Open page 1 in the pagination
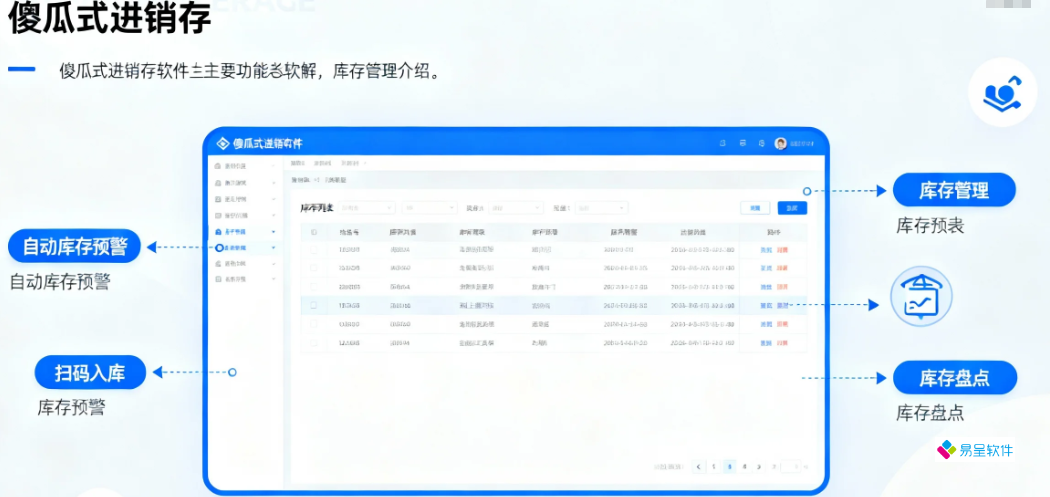The width and height of the screenshot is (1050, 497). tap(714, 466)
